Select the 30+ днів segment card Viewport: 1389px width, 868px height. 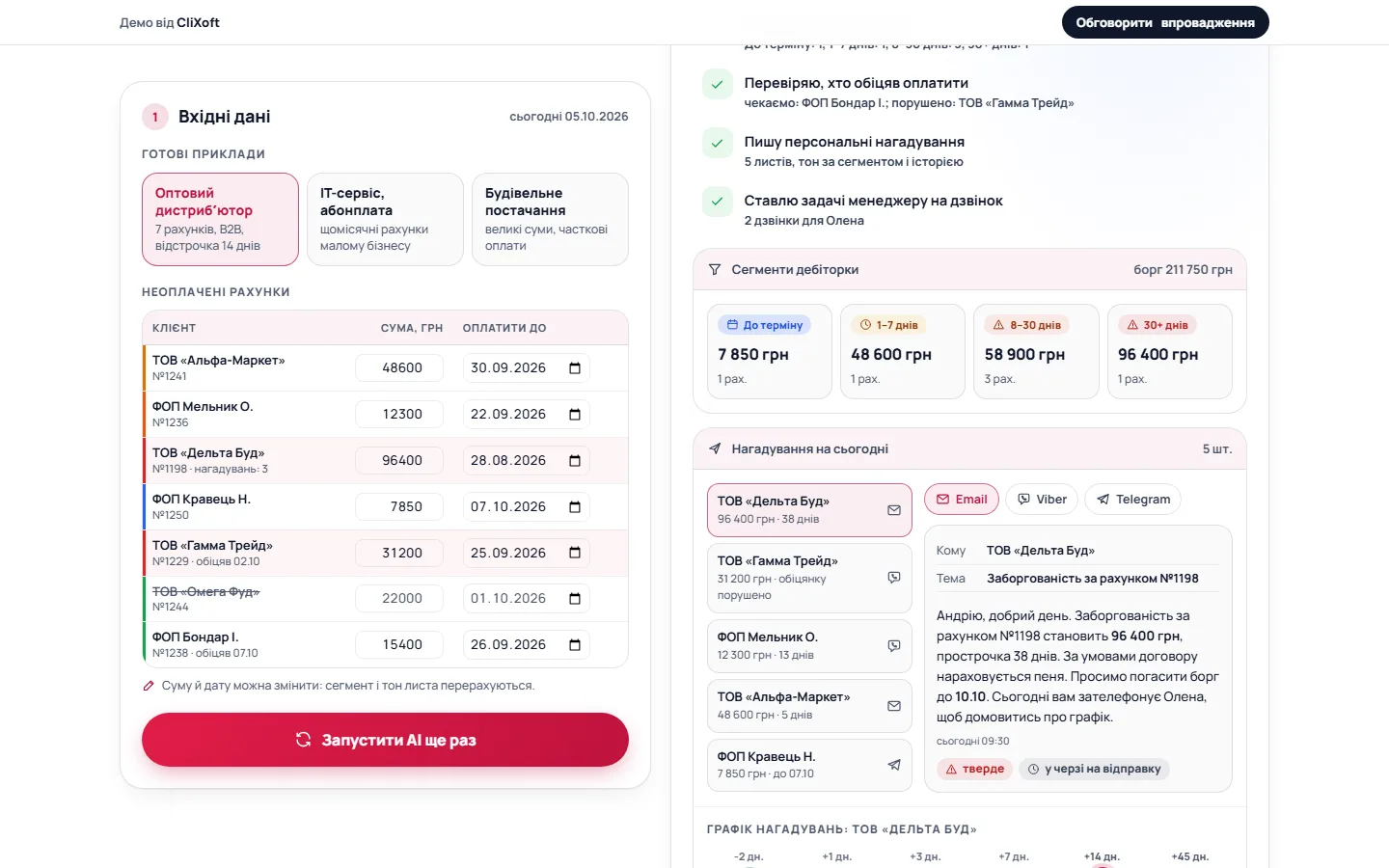[x=1169, y=351]
